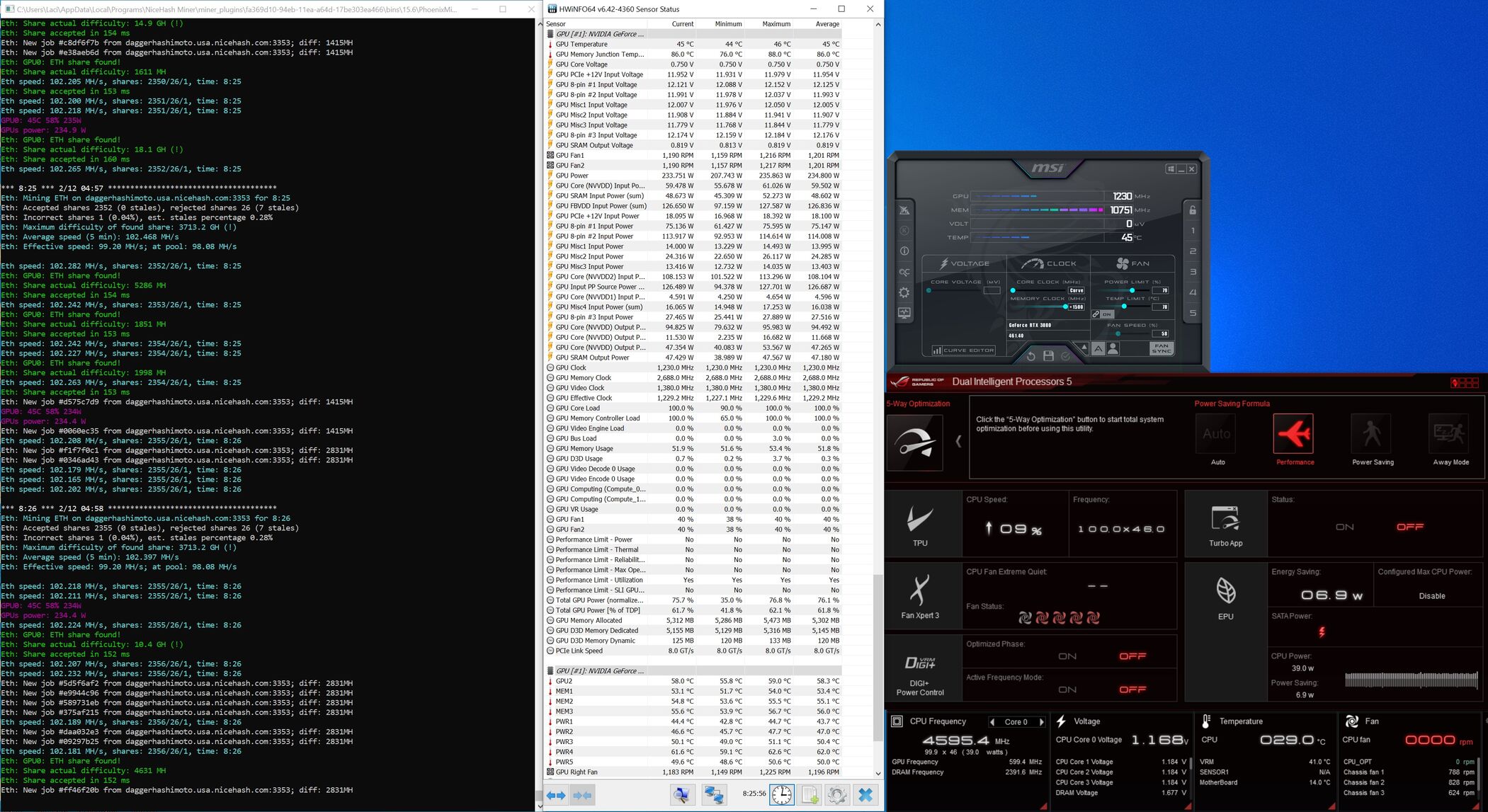Select Afterburner profile slot 3
Screen dimensions: 1488x812
(x=1193, y=272)
